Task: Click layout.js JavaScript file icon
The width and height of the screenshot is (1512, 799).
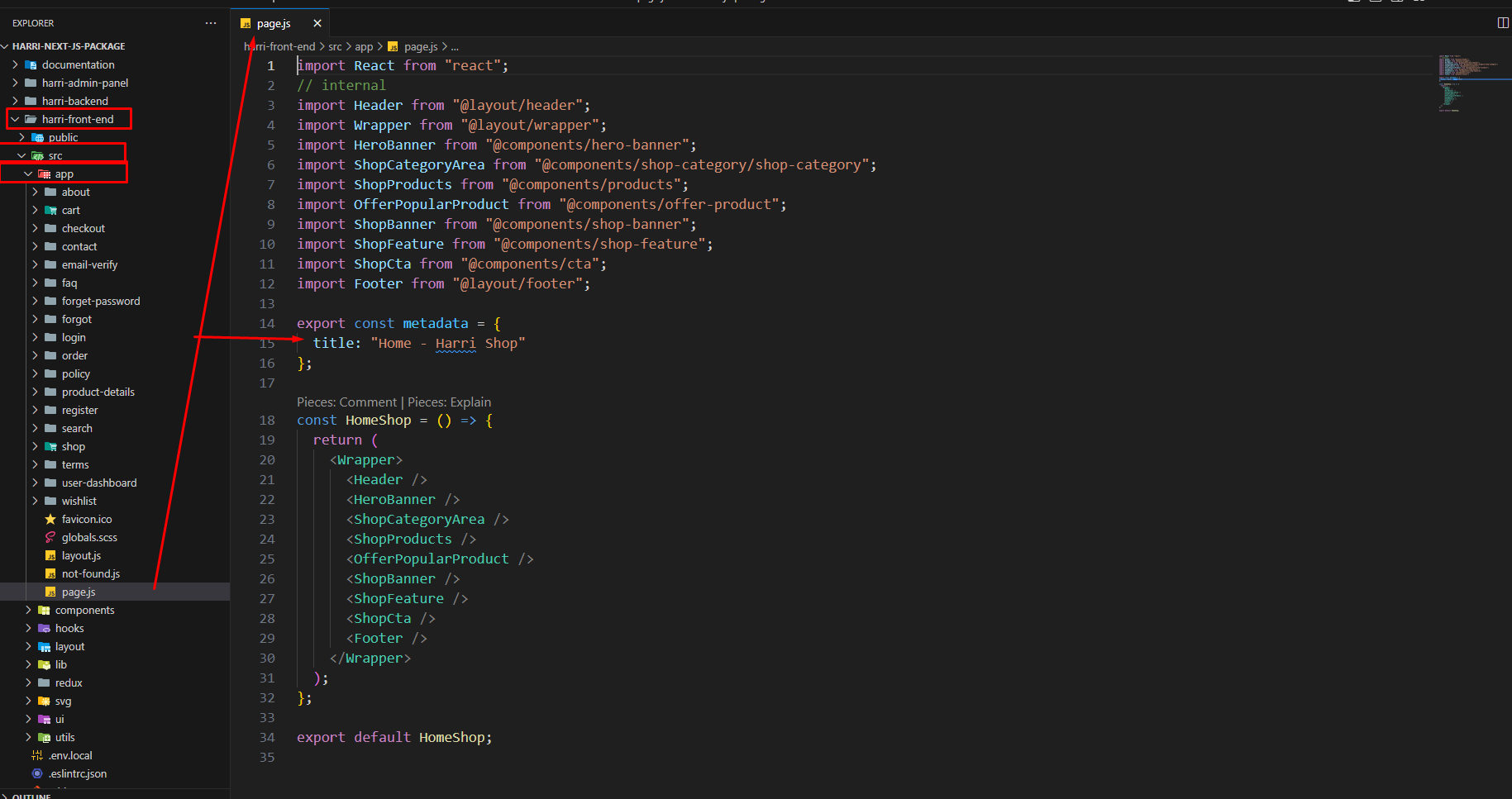Action: coord(50,555)
